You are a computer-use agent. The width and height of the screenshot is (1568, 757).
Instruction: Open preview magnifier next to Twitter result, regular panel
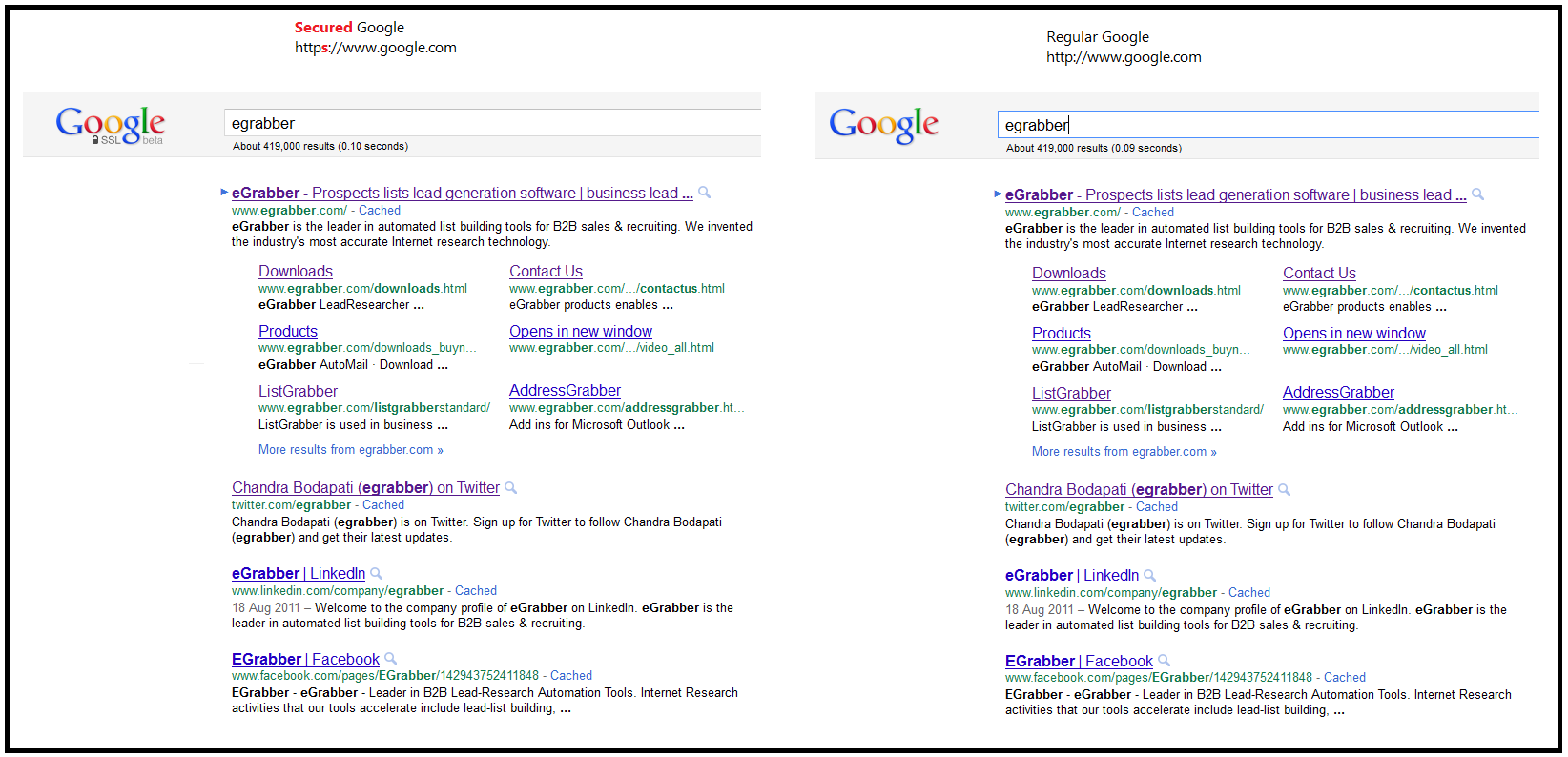(1285, 490)
